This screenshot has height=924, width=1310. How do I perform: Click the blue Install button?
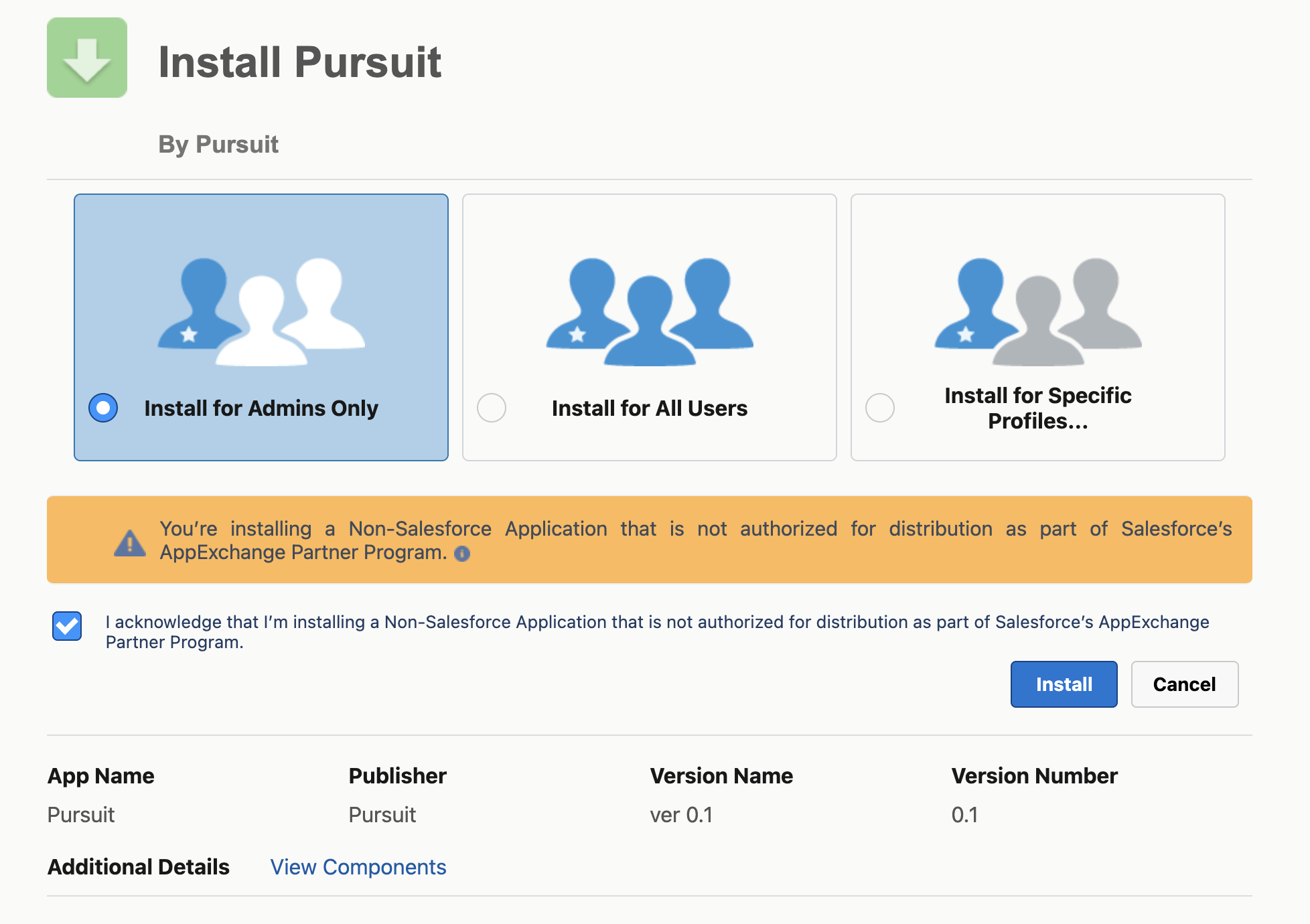click(1064, 684)
